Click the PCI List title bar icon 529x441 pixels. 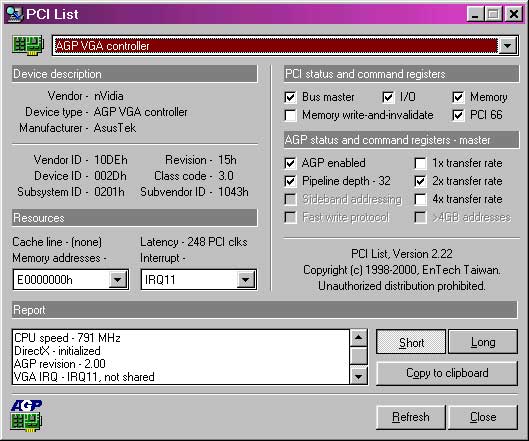click(x=15, y=14)
